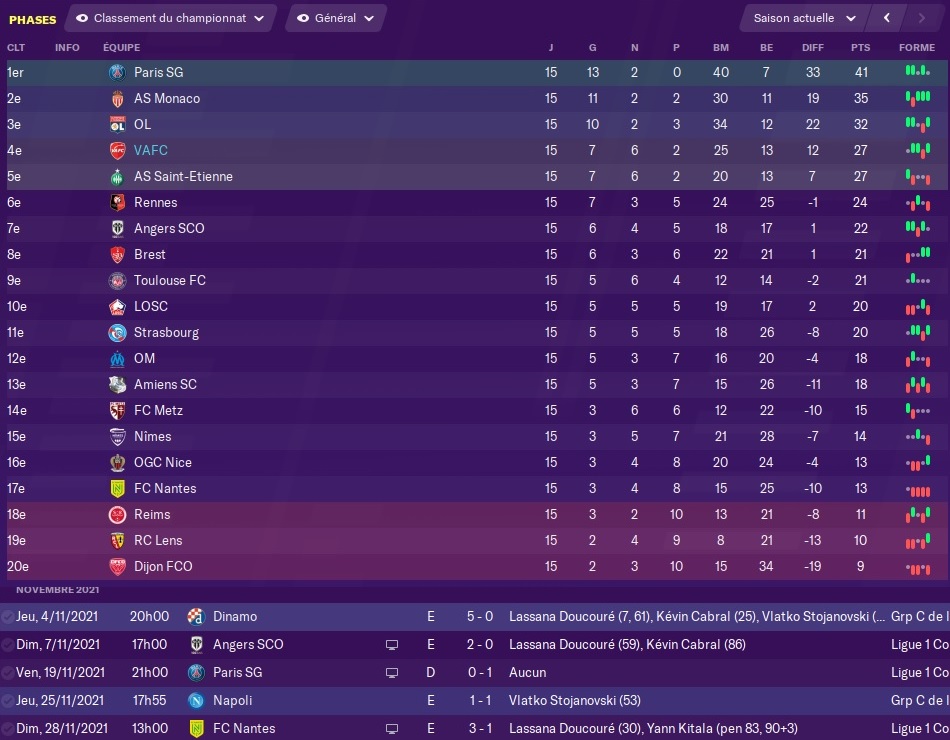This screenshot has width=950, height=740.
Task: Click the OM club crest
Action: 117,358
